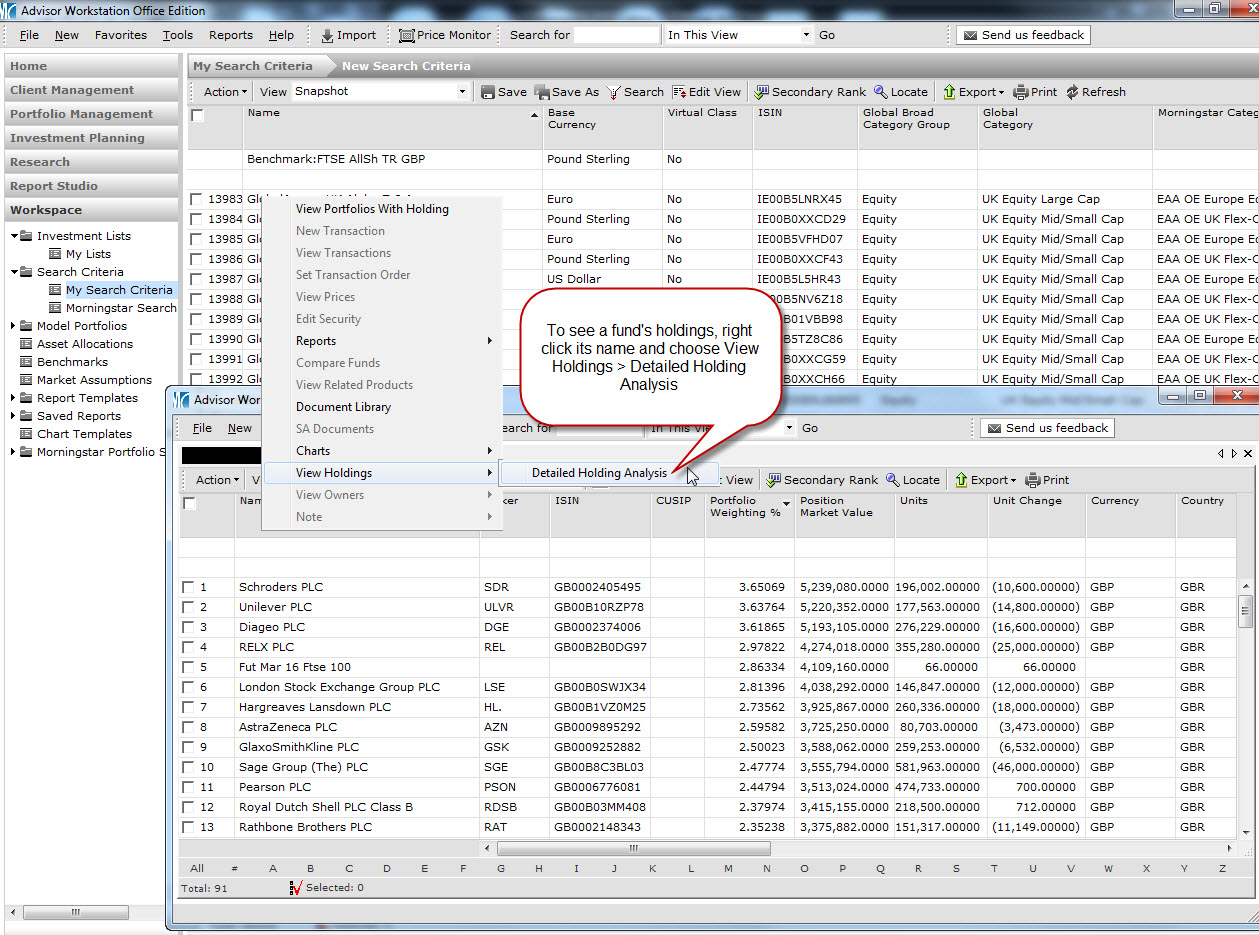Open the View dropdown showing Snapshot
Image resolution: width=1259 pixels, height=935 pixels.
(462, 92)
